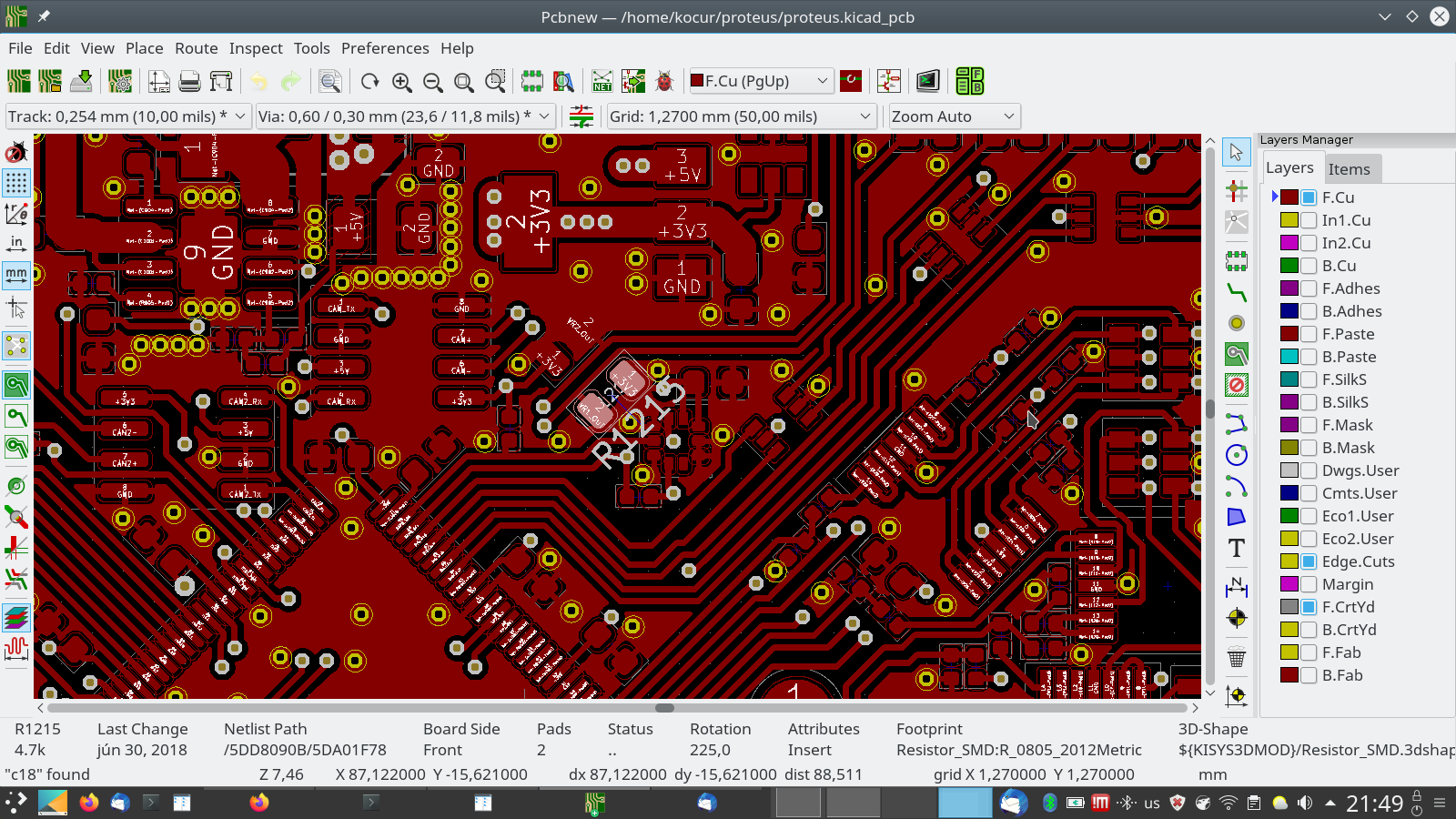Open the Zoom Auto dropdown
Viewport: 1456px width, 819px height.
coord(954,116)
